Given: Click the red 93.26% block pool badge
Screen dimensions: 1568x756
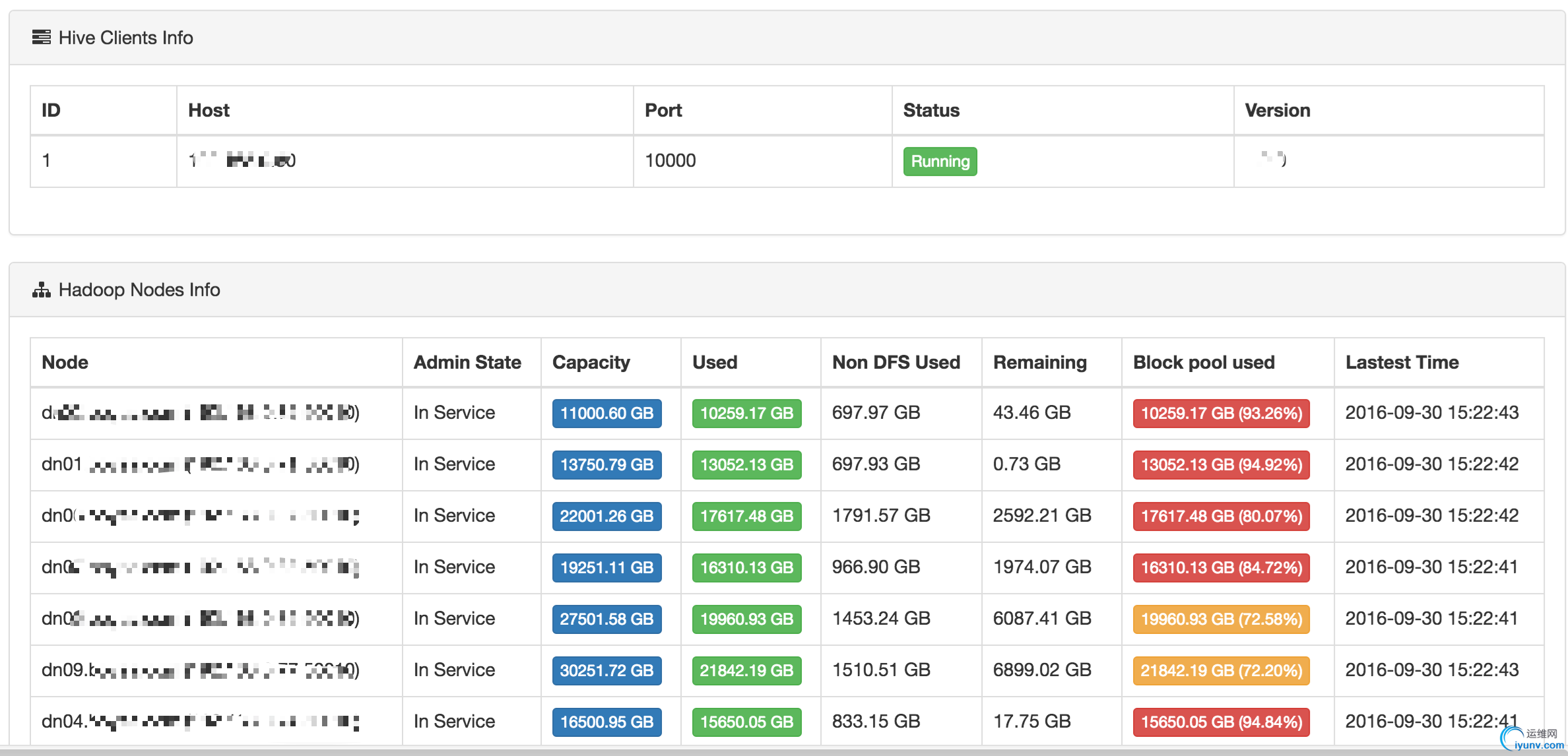Looking at the screenshot, I should point(1221,413).
